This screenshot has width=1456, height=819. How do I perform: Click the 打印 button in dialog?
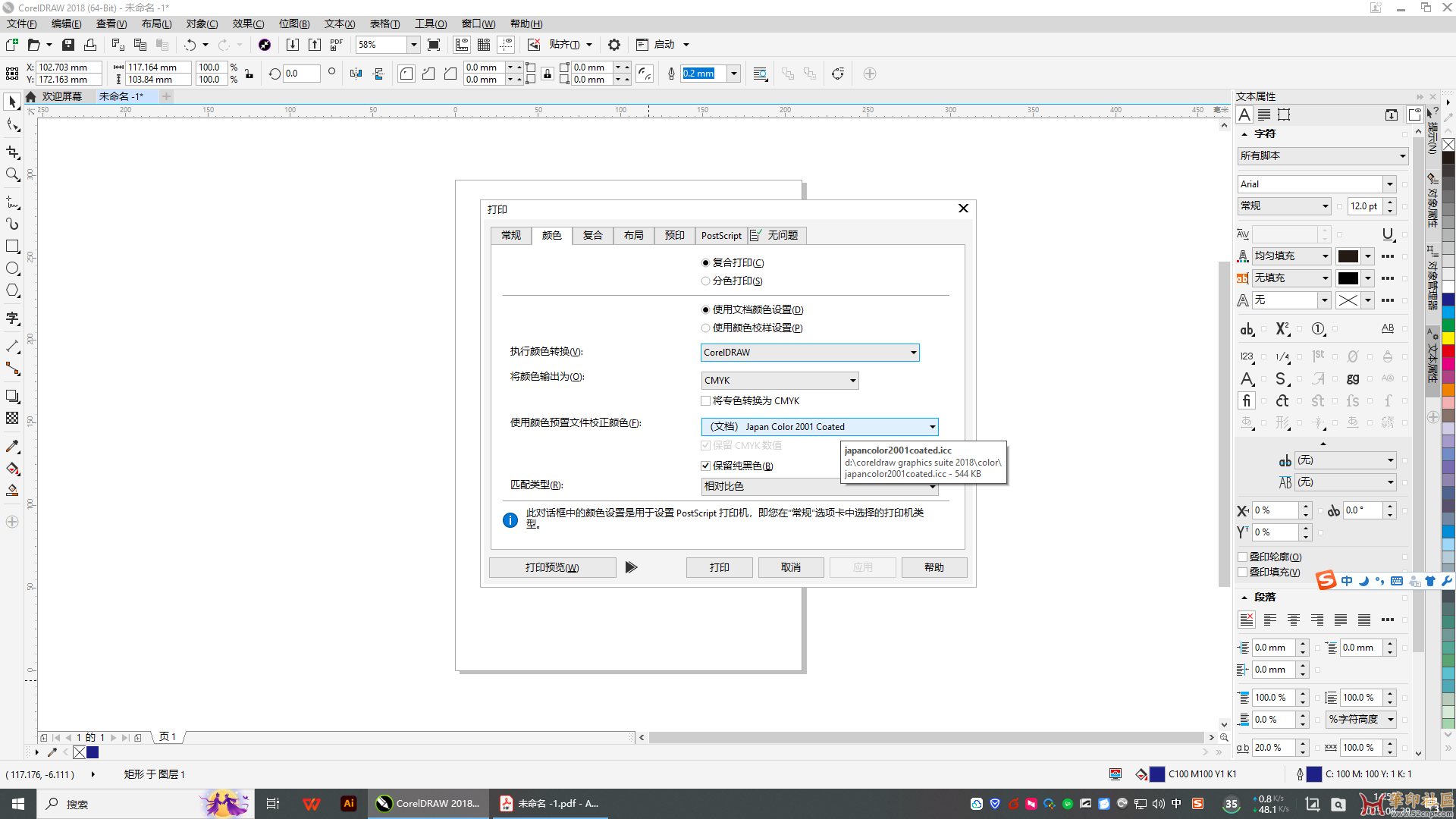pyautogui.click(x=719, y=567)
